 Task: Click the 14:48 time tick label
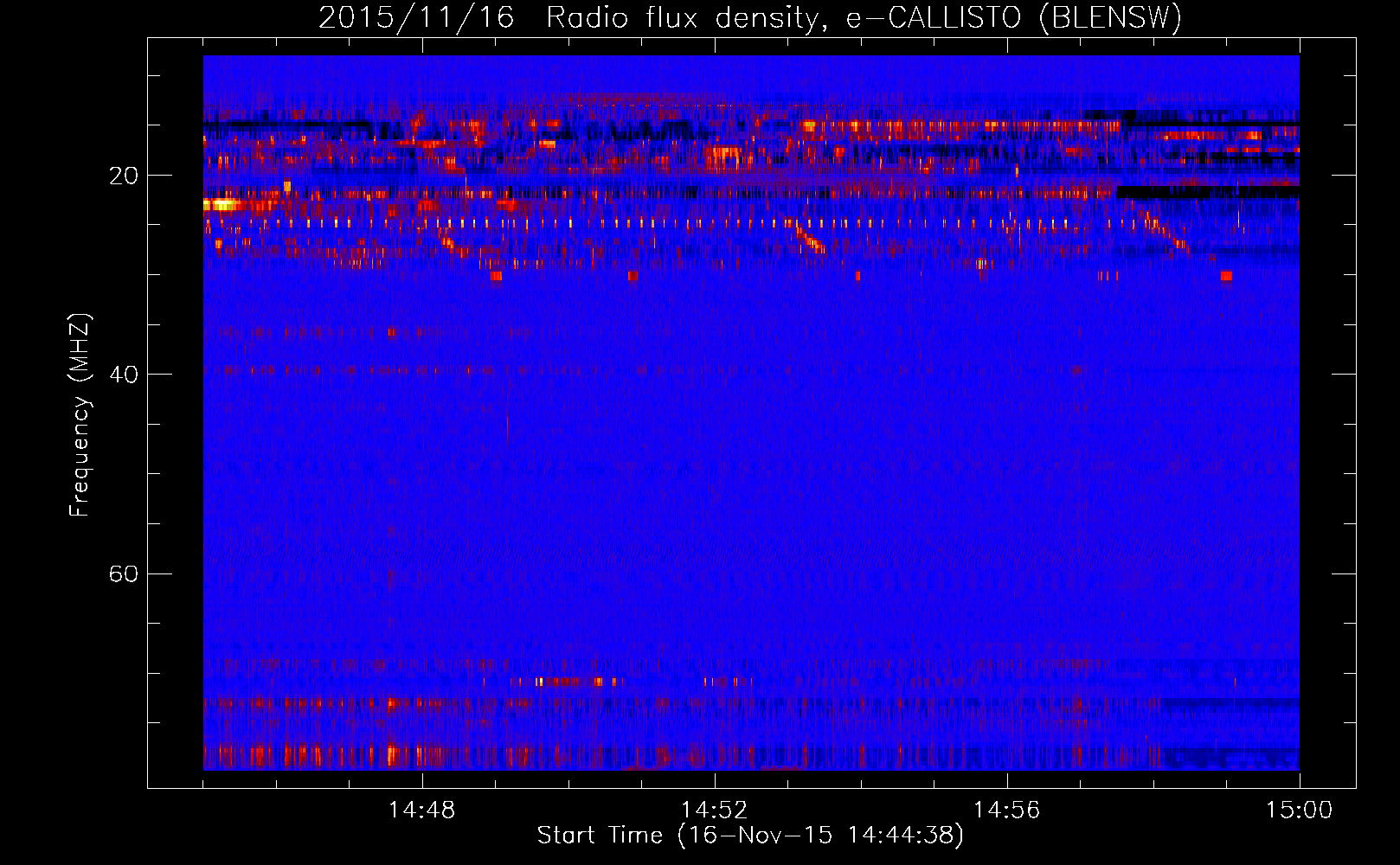pyautogui.click(x=422, y=811)
